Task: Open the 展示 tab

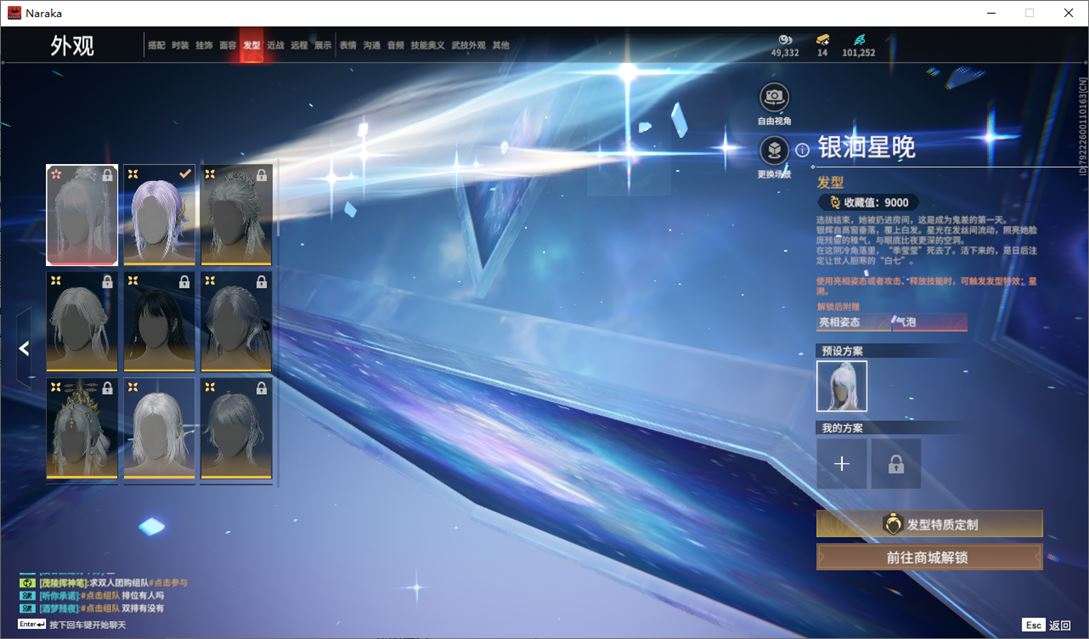Action: point(323,45)
